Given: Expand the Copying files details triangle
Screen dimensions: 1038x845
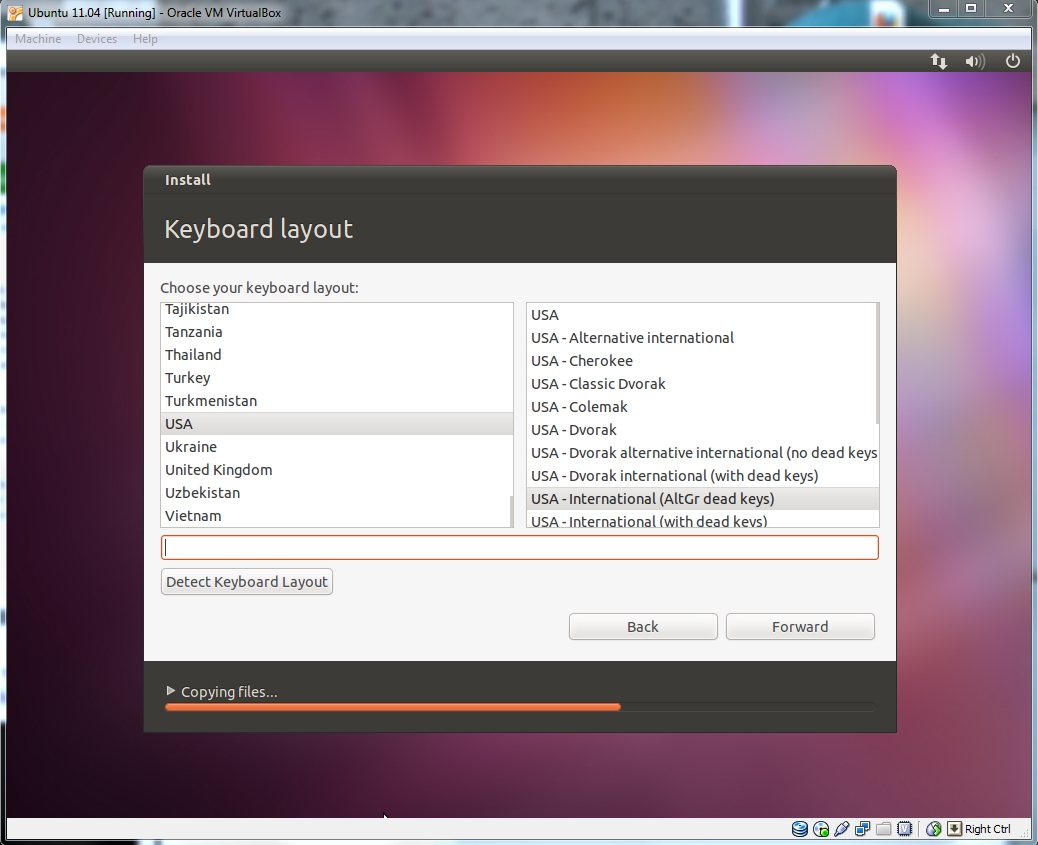Looking at the screenshot, I should click(x=171, y=691).
